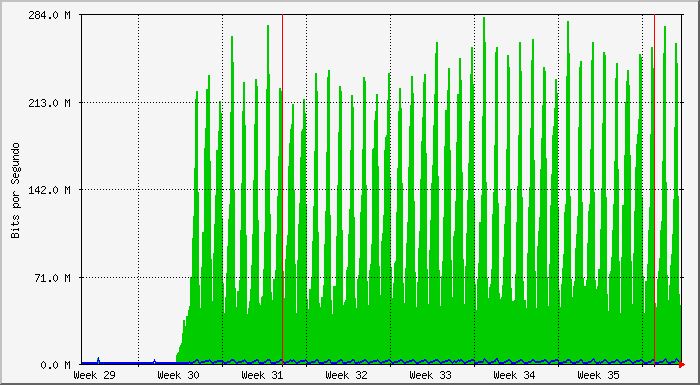Click the Bits por Segundo axis title
Viewport: 700px width, 385px height.
pyautogui.click(x=17, y=190)
